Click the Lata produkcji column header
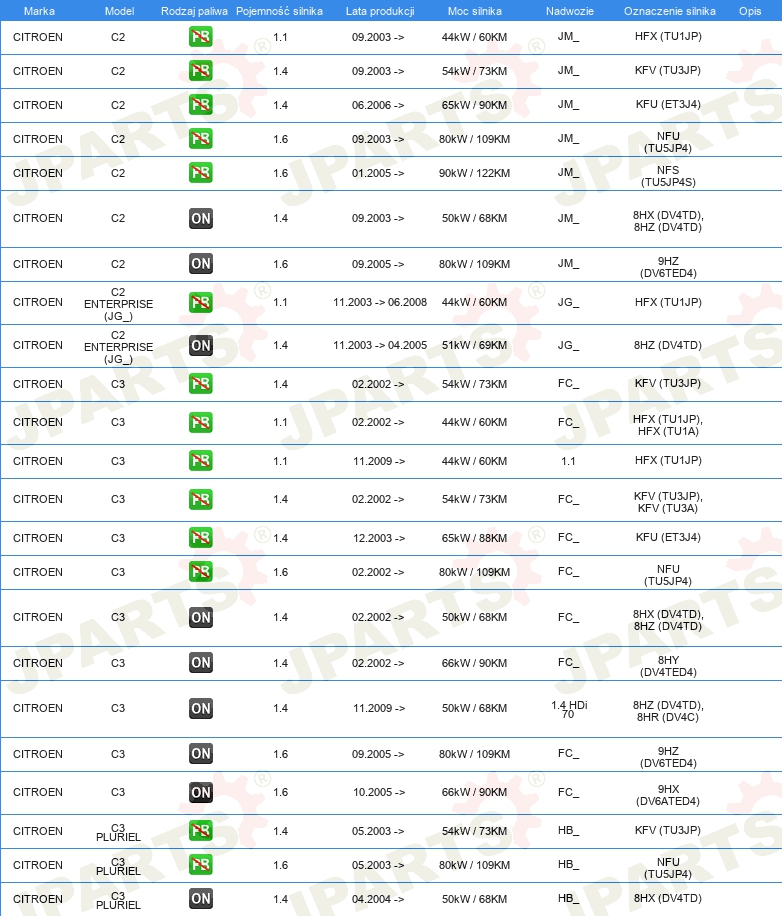 coord(380,11)
